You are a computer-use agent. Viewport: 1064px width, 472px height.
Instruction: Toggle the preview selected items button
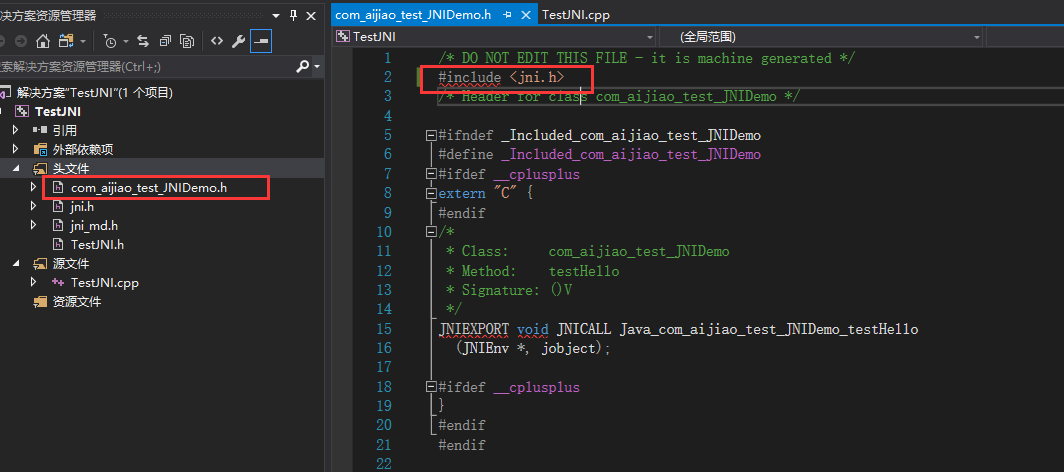pos(260,41)
